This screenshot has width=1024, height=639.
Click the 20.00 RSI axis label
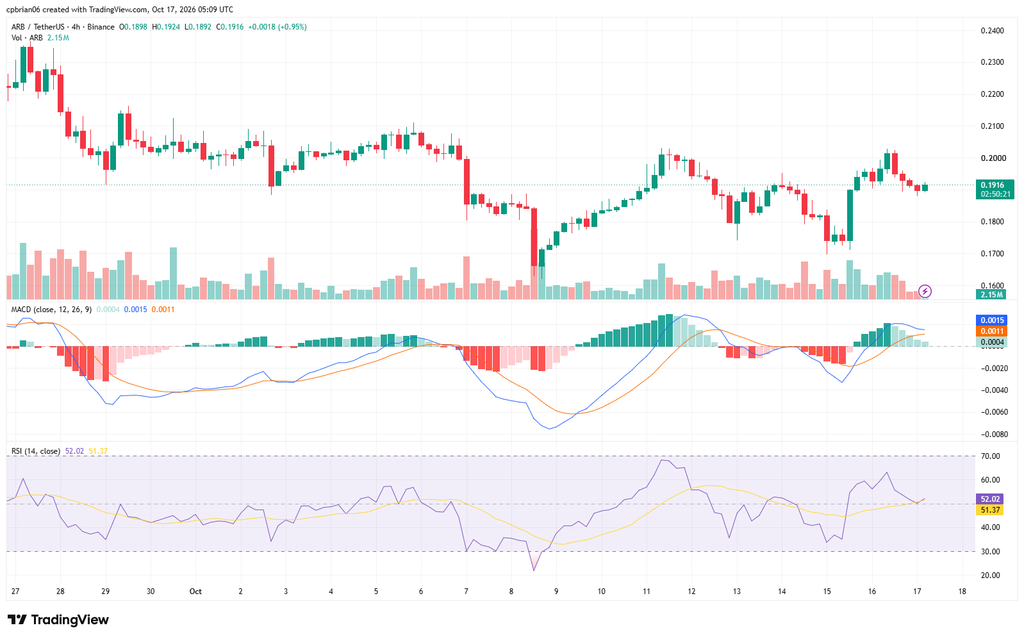[x=990, y=576]
